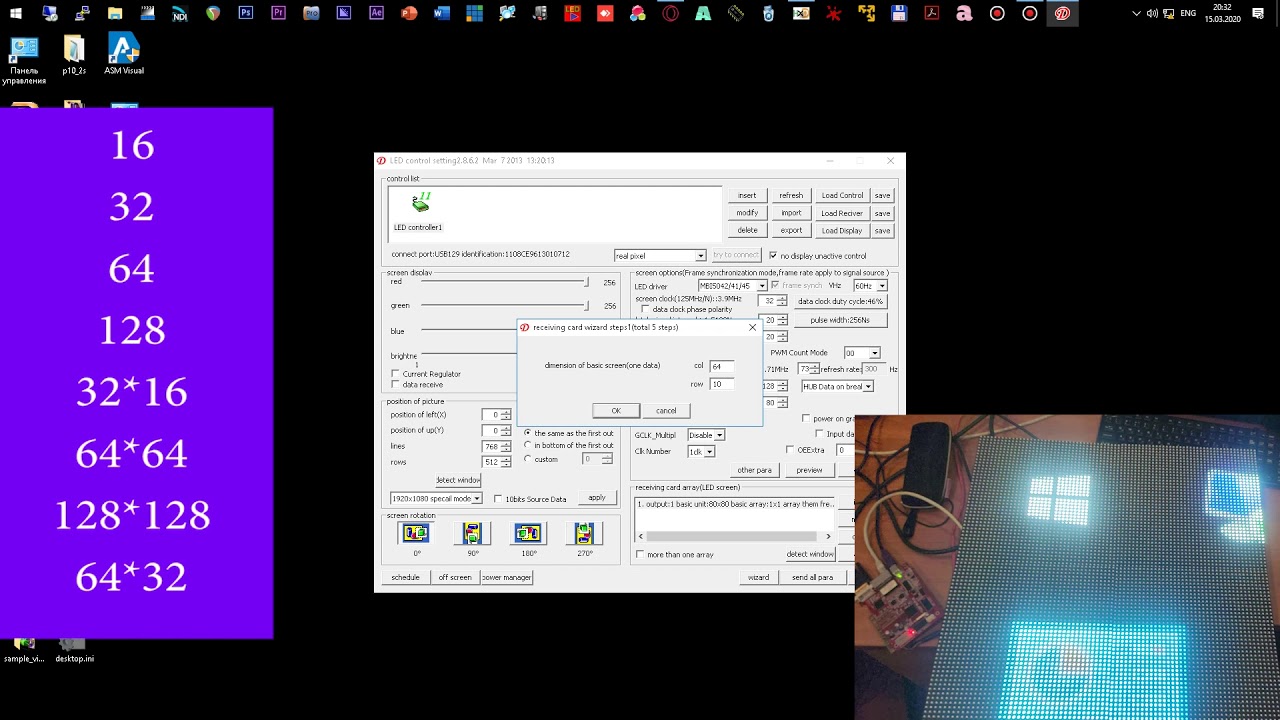
Task: Toggle OEExtra checkbox
Action: [x=790, y=450]
